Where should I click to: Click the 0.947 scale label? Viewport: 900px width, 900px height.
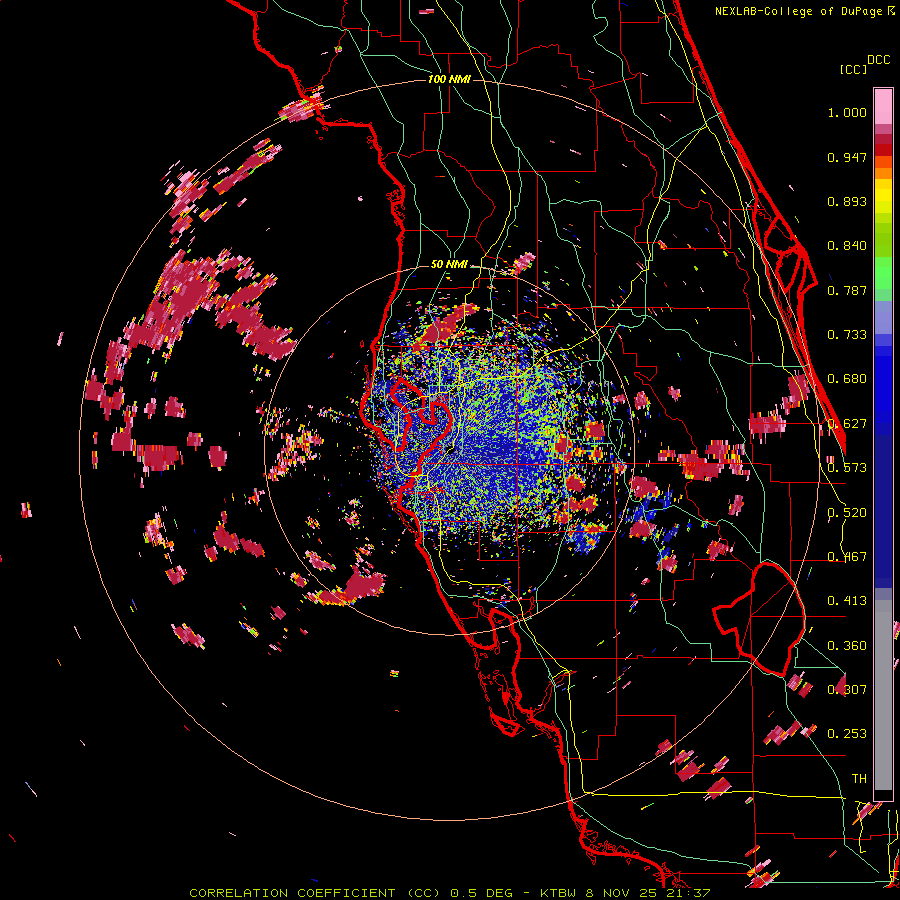click(847, 157)
